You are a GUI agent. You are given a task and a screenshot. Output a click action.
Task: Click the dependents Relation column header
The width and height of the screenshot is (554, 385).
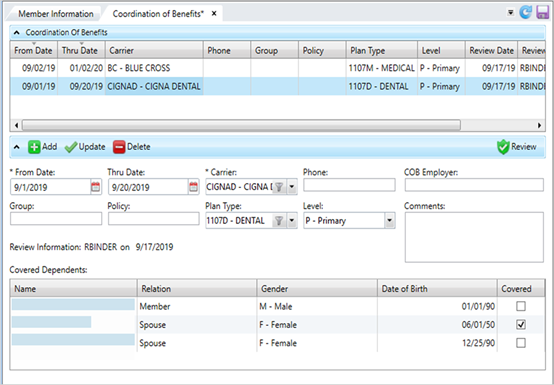pos(197,289)
